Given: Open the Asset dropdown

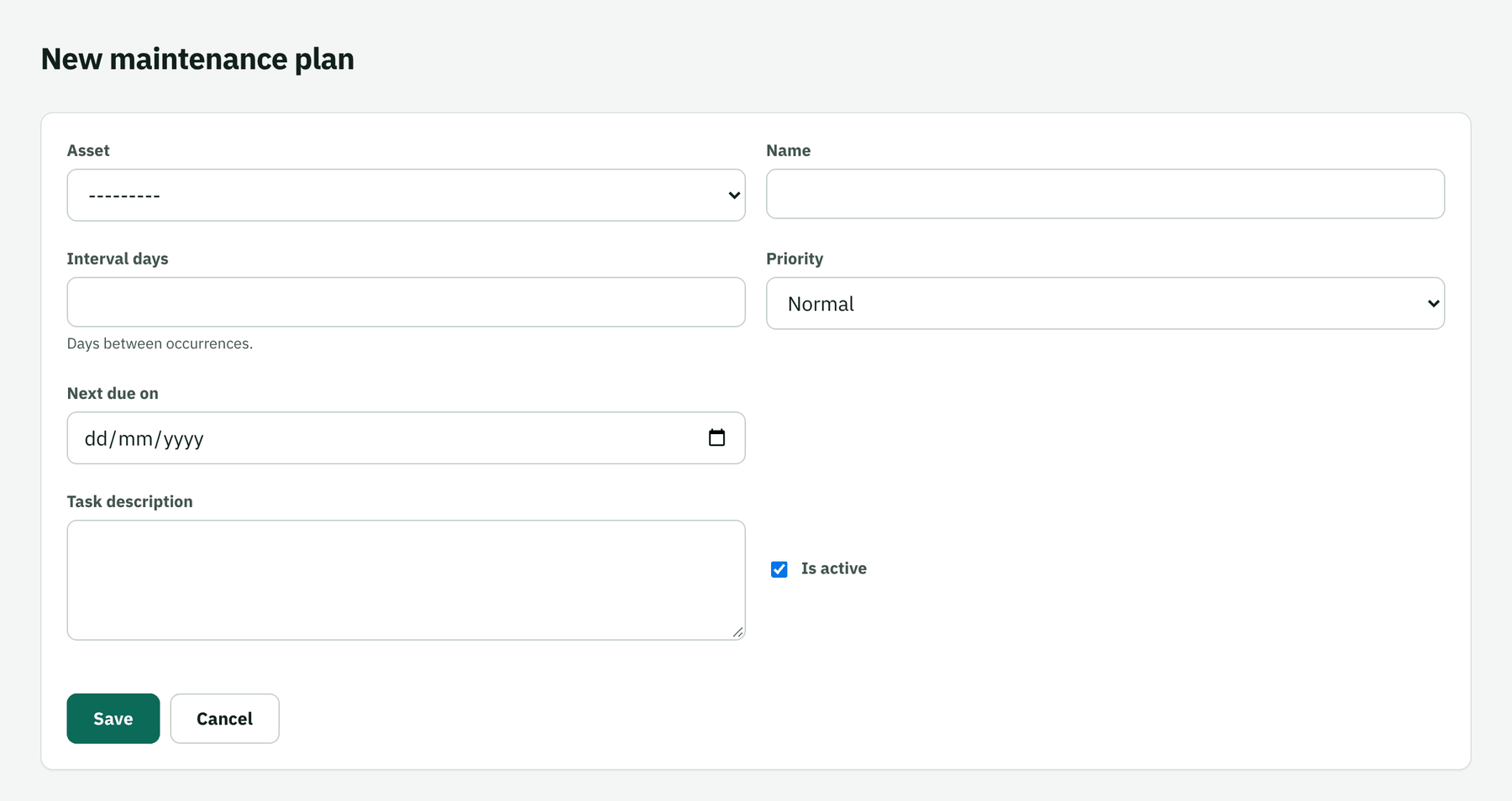Looking at the screenshot, I should 406,195.
